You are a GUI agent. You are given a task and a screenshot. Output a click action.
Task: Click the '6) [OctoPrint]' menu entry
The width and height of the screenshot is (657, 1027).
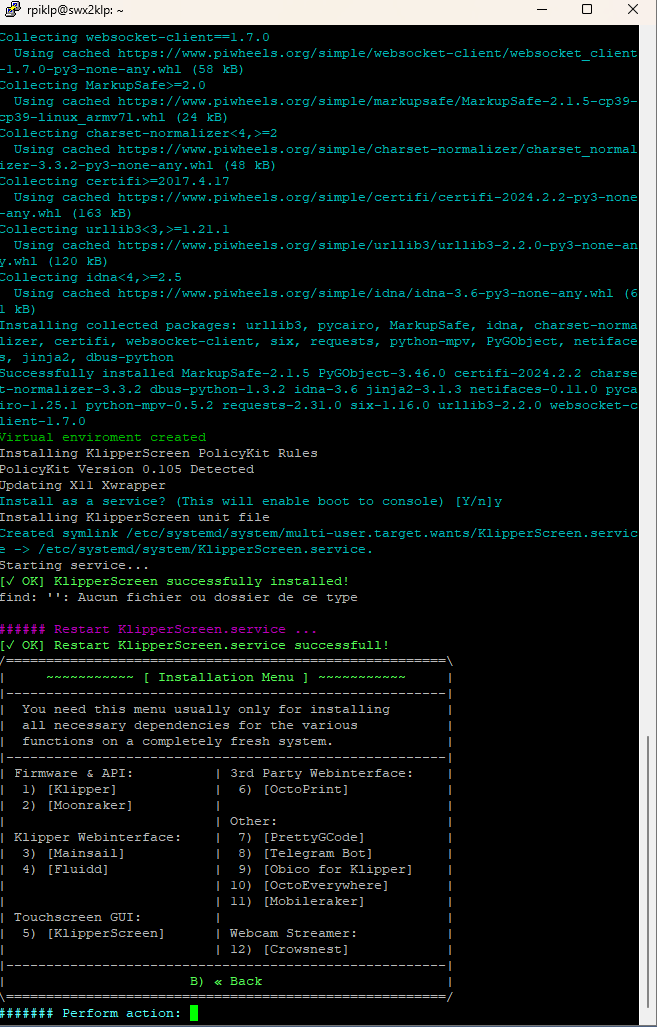[293, 789]
